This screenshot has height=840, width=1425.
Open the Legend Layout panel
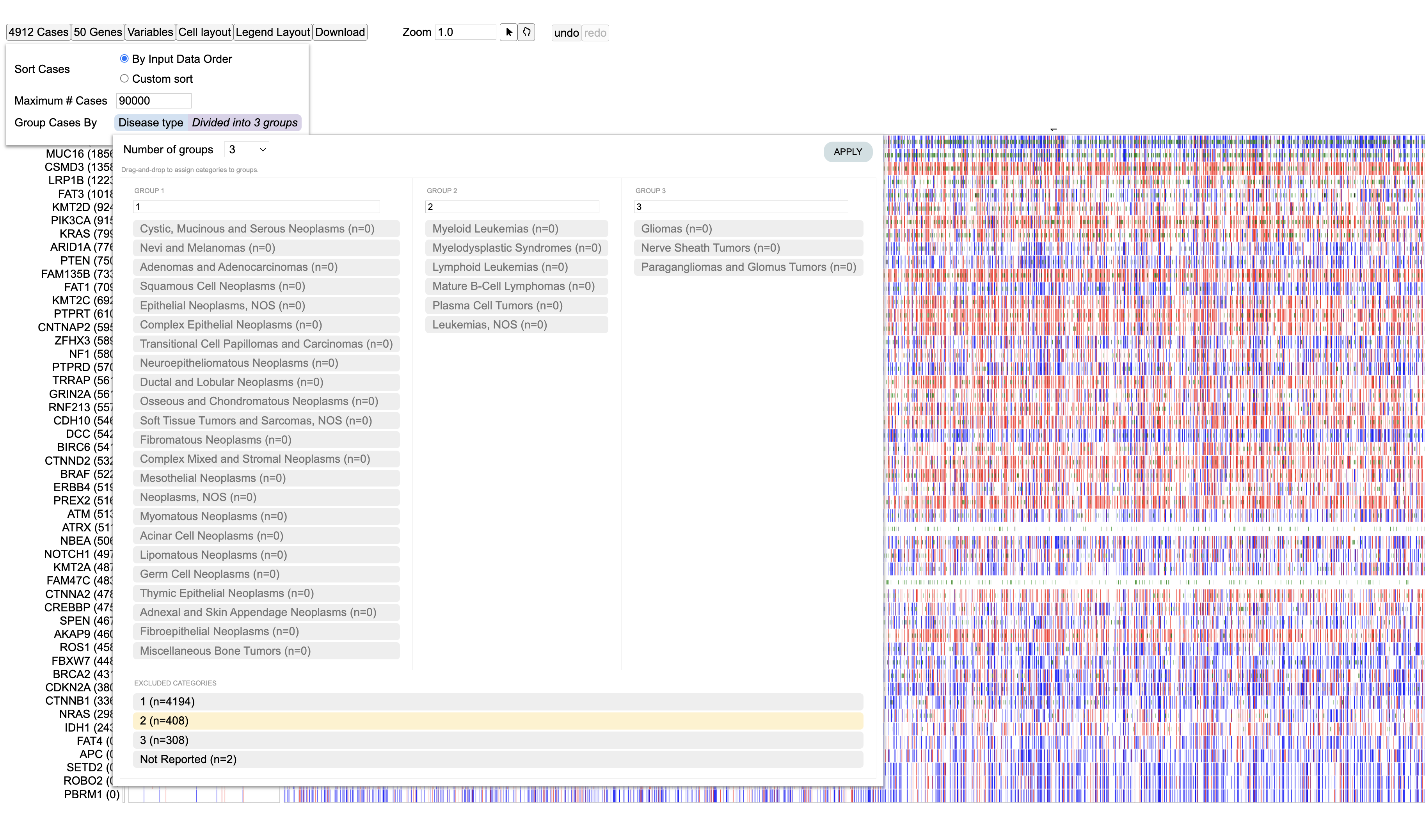click(273, 32)
